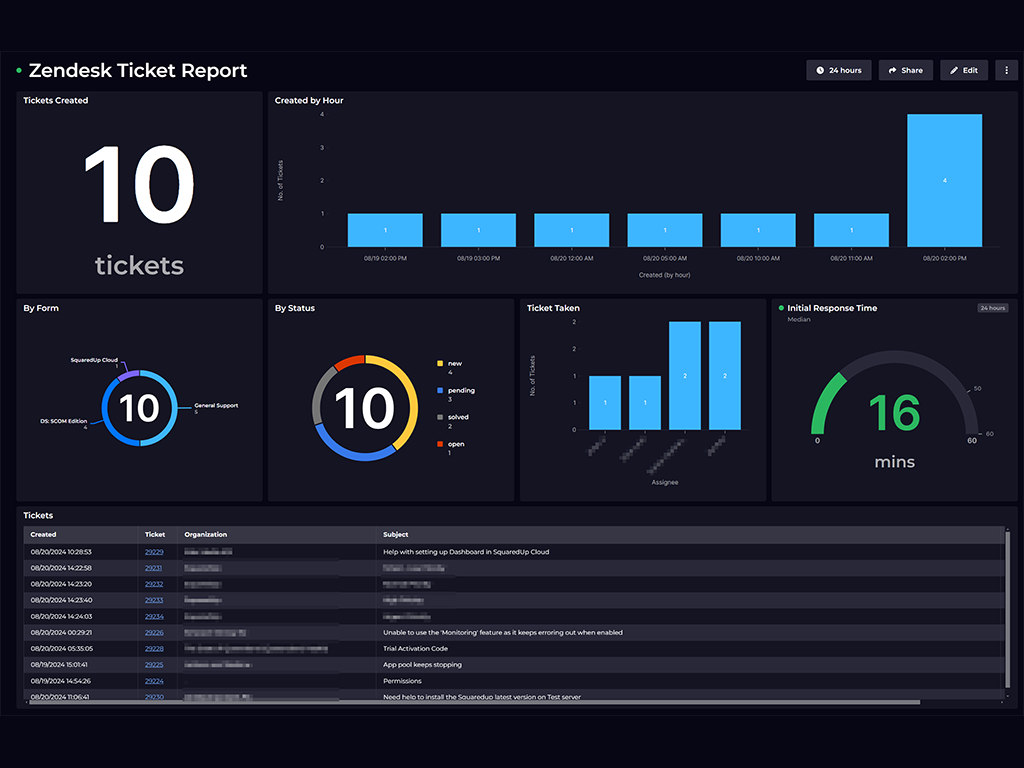Screen dimensions: 1024x768
Task: Open ticket link 29224
Action: pyautogui.click(x=154, y=681)
